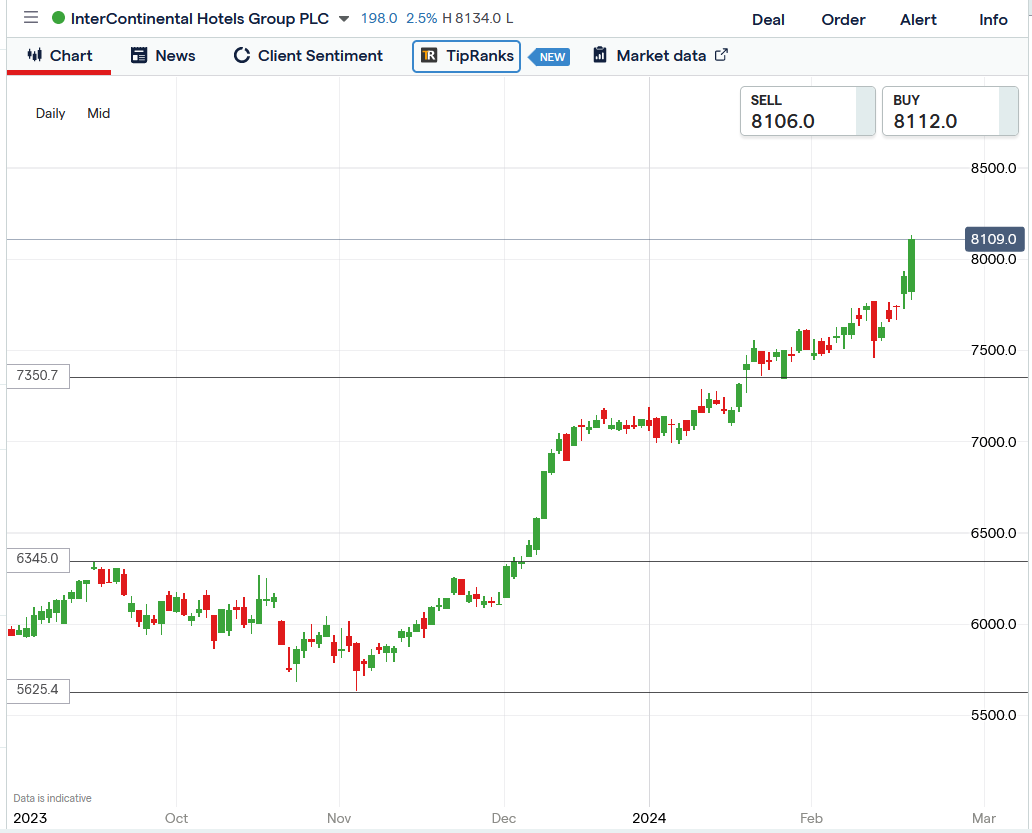Expand the InterContinental Hotels Group dropdown arrow
The height and width of the screenshot is (833, 1032).
tap(344, 19)
